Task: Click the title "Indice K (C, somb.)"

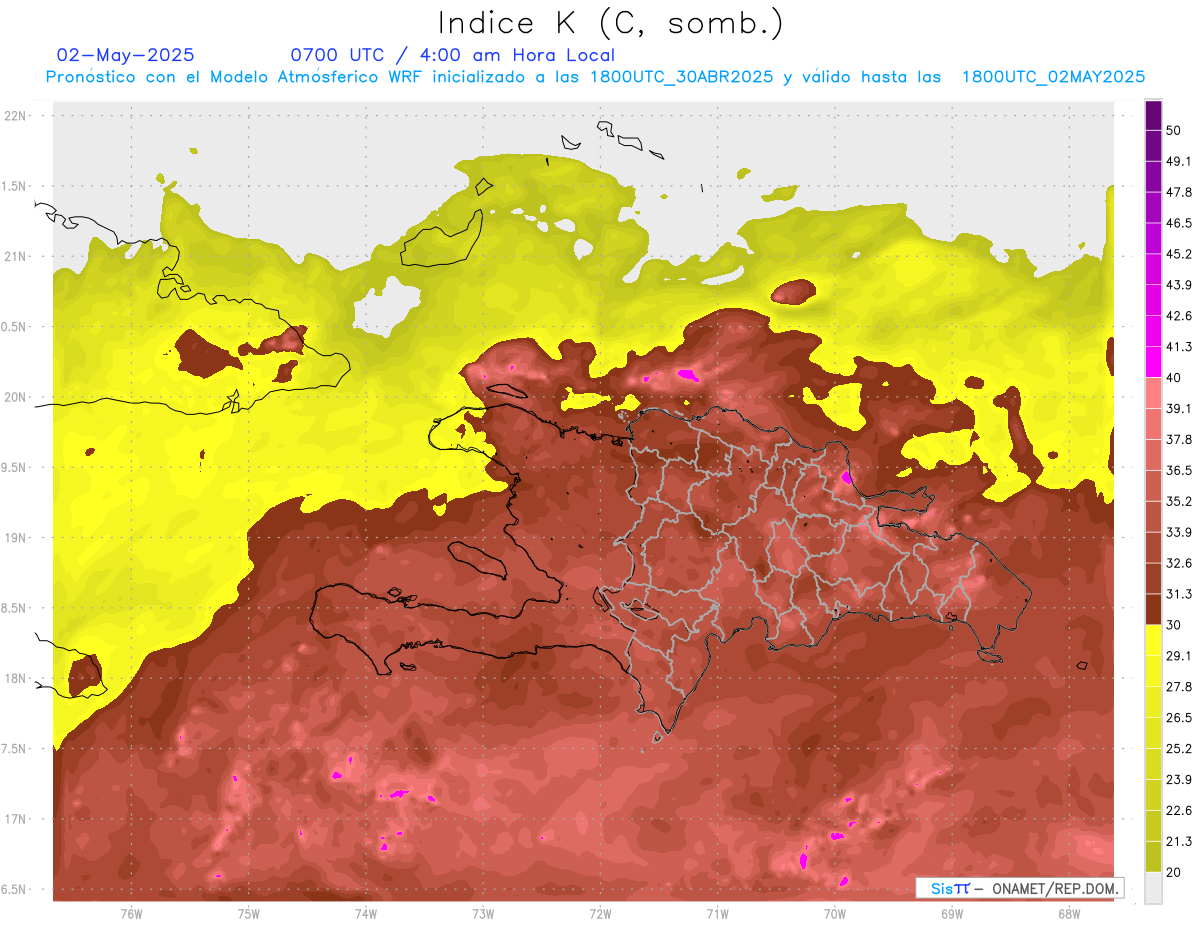Action: (x=610, y=23)
